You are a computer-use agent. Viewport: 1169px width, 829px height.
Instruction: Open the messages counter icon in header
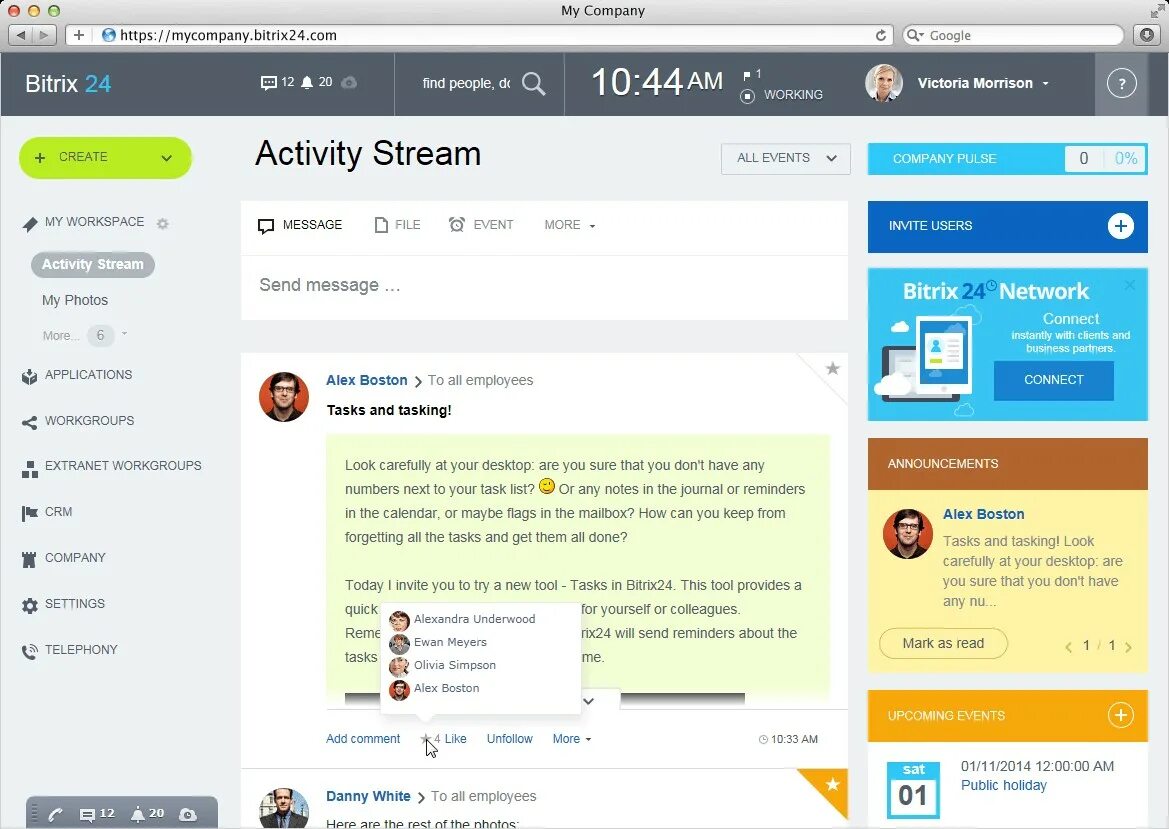(x=269, y=83)
